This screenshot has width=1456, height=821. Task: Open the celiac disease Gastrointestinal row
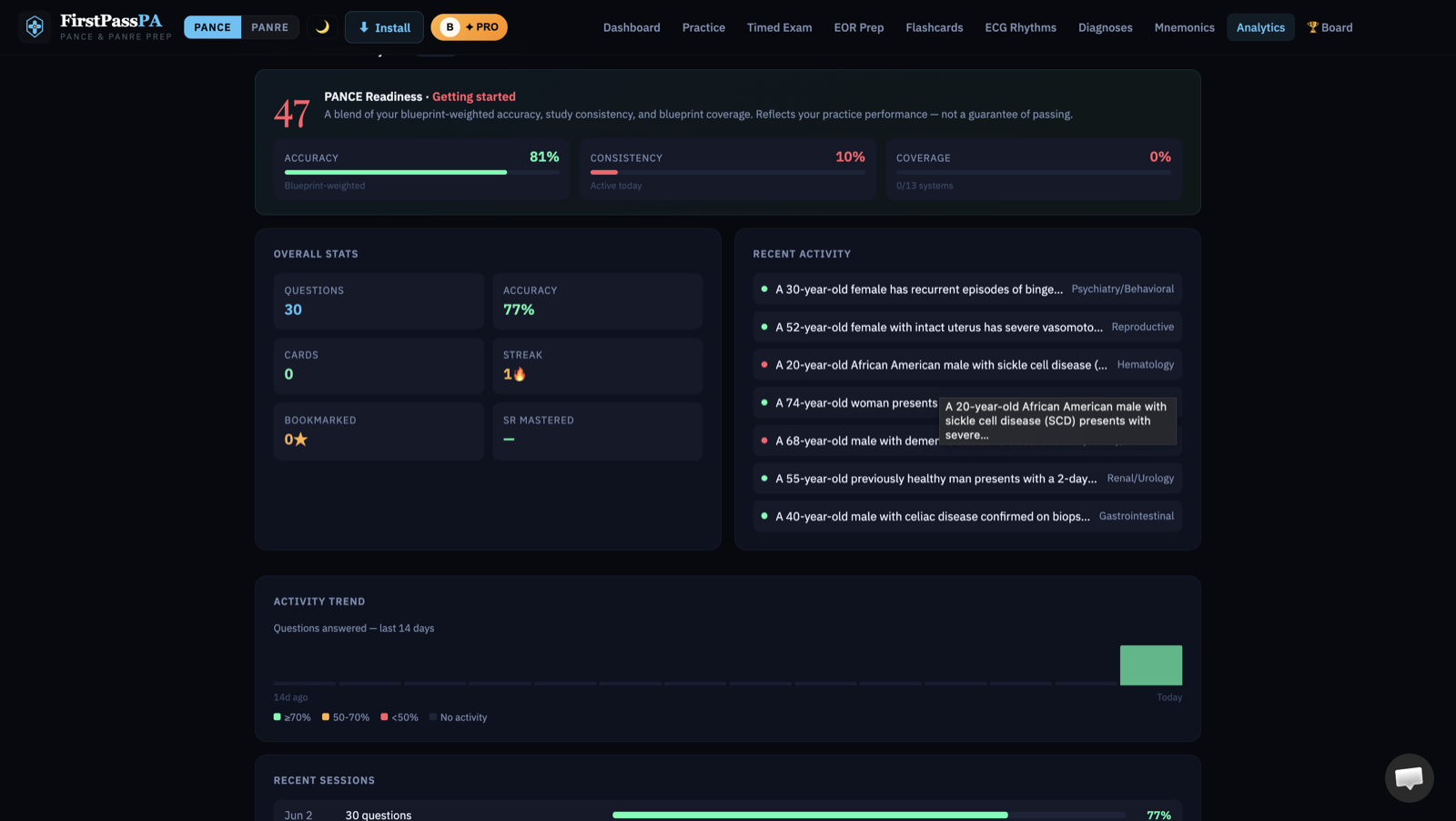click(967, 516)
